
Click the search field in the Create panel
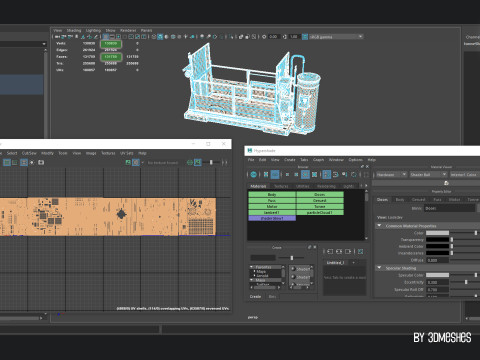(263, 258)
